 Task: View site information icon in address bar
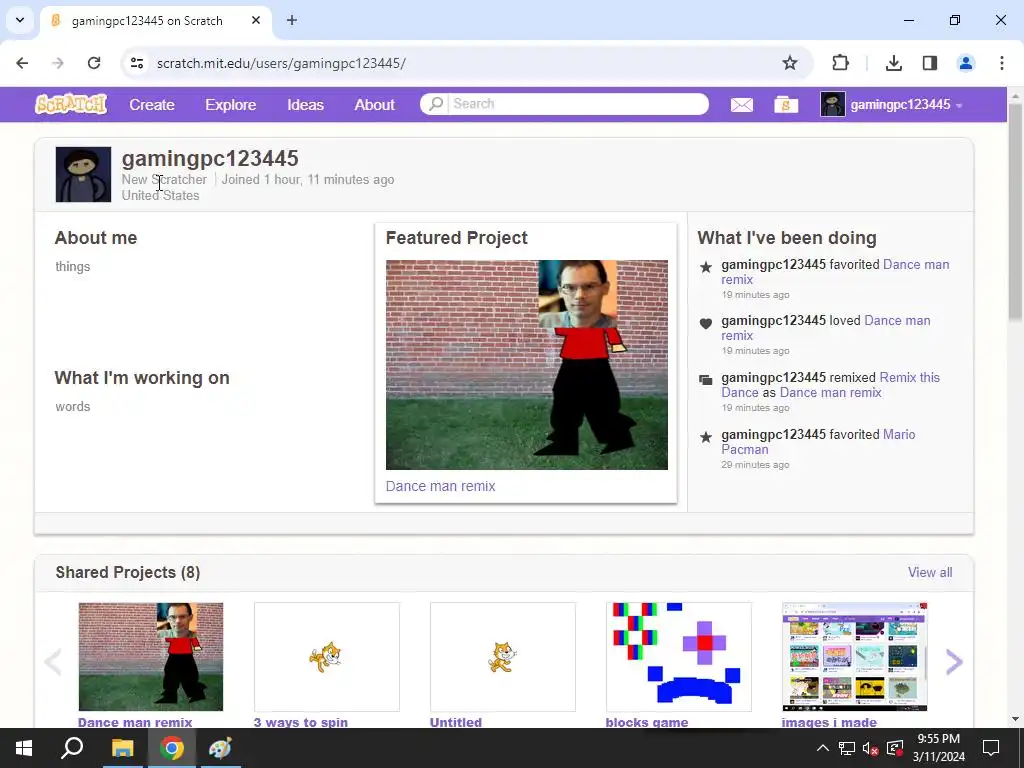(x=136, y=63)
